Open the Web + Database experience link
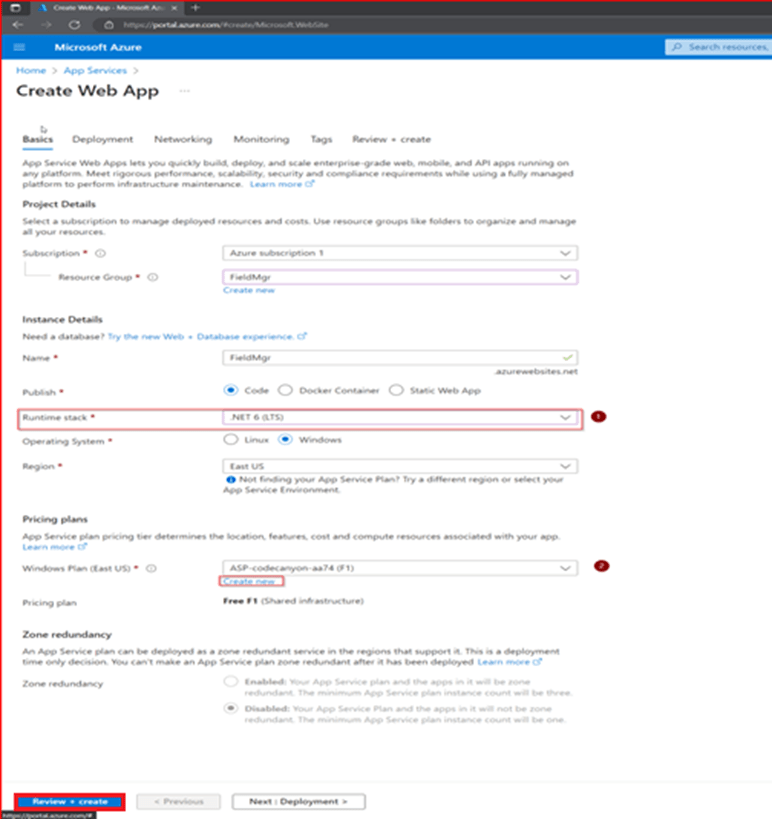 (x=207, y=336)
